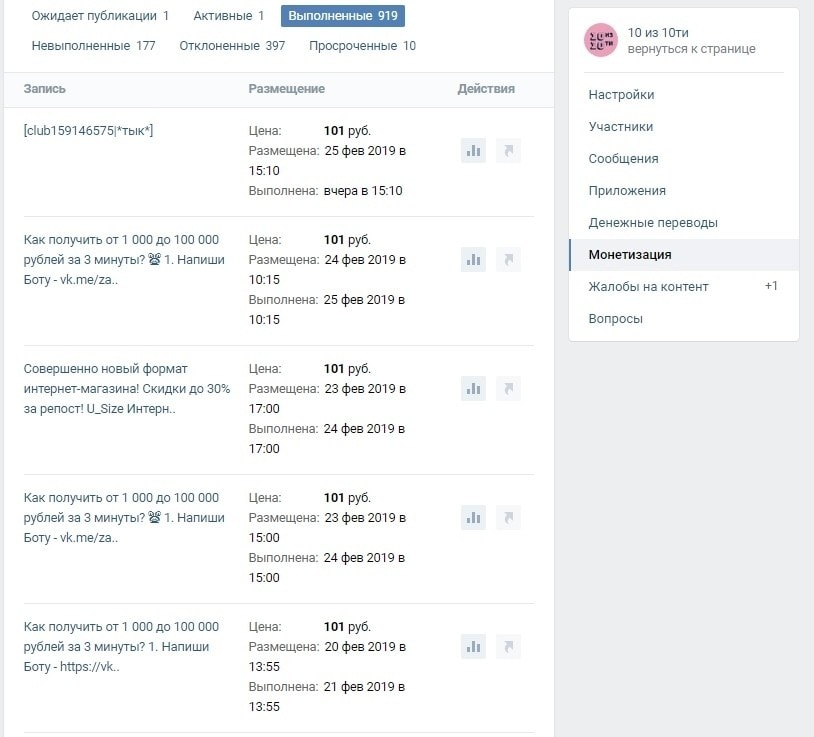The image size is (814, 737).
Task: Click the 10 из 10ти community avatar
Action: pyautogui.click(x=601, y=40)
